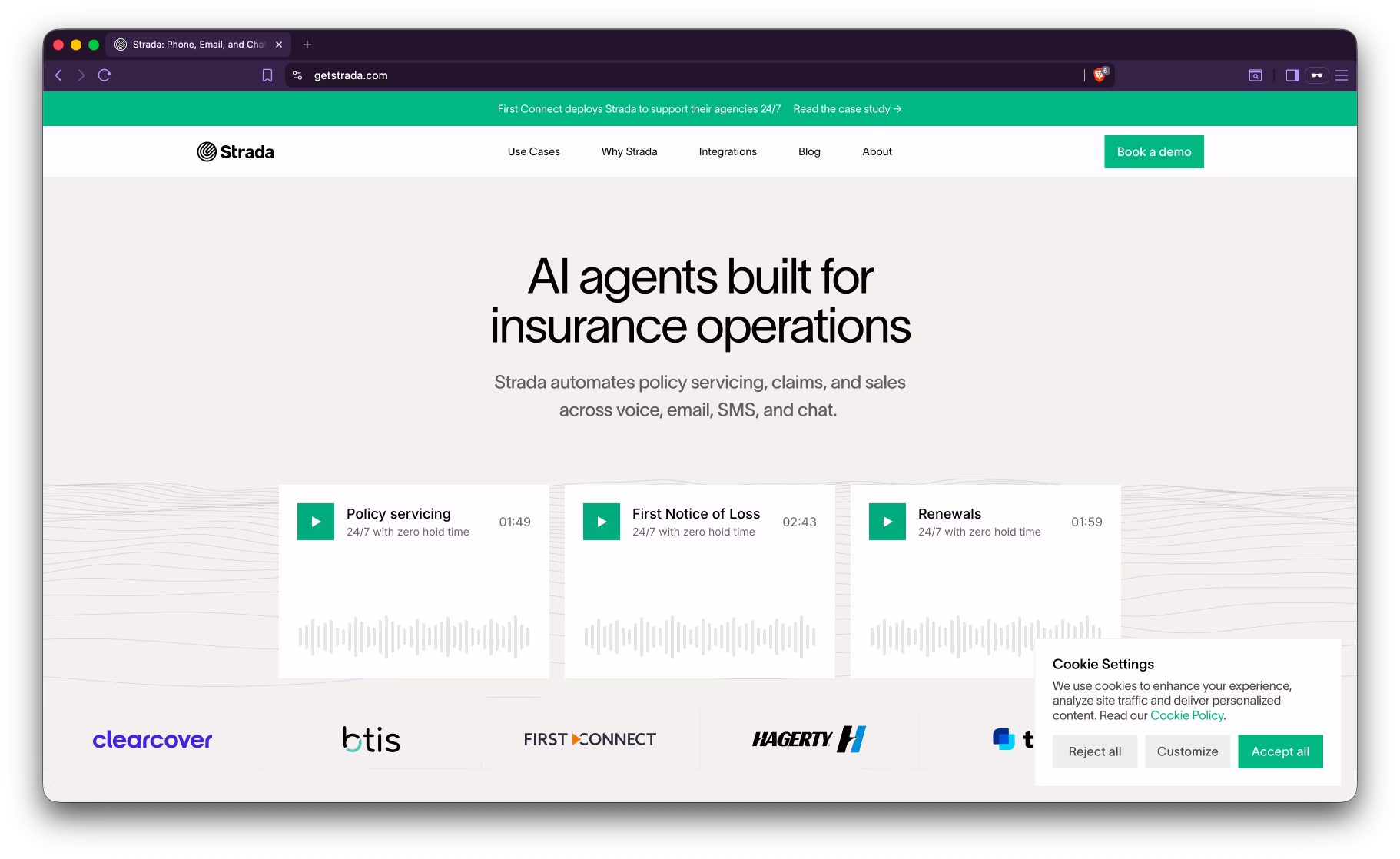
Task: Open the tab search icon in toolbar
Action: click(x=1255, y=75)
